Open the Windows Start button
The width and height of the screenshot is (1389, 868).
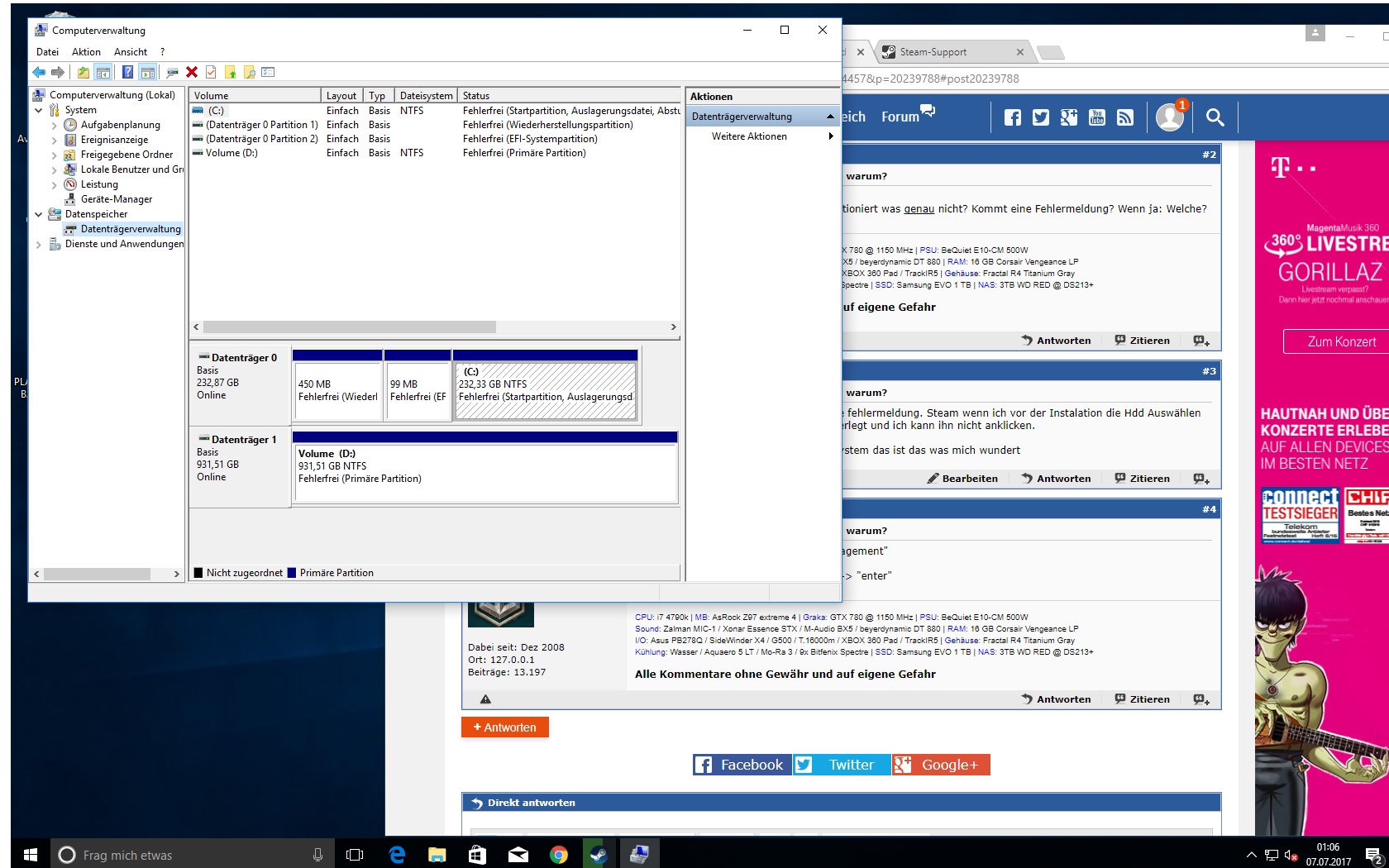tap(31, 855)
